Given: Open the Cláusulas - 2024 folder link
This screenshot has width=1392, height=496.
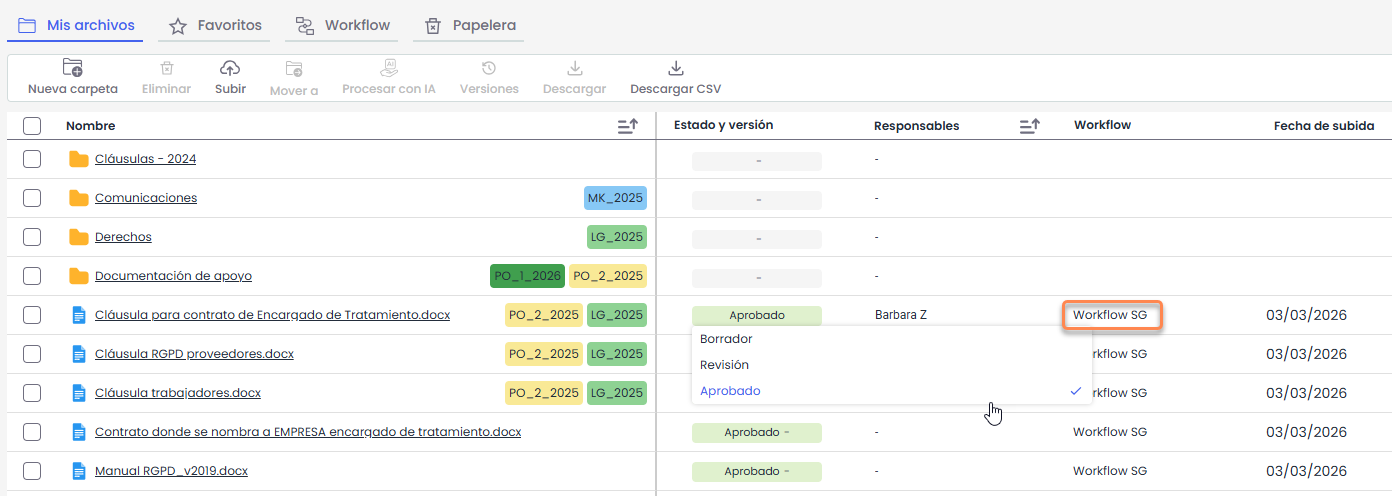Looking at the screenshot, I should pyautogui.click(x=145, y=159).
